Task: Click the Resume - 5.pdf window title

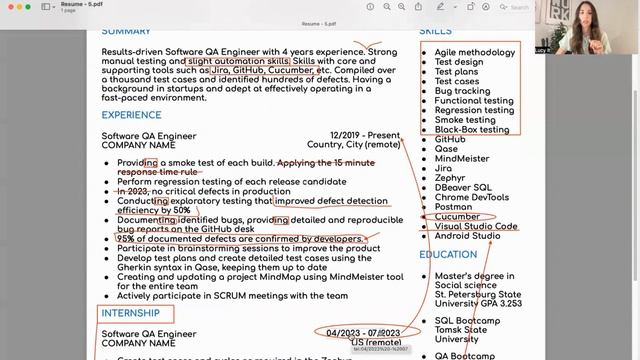Action: click(81, 4)
